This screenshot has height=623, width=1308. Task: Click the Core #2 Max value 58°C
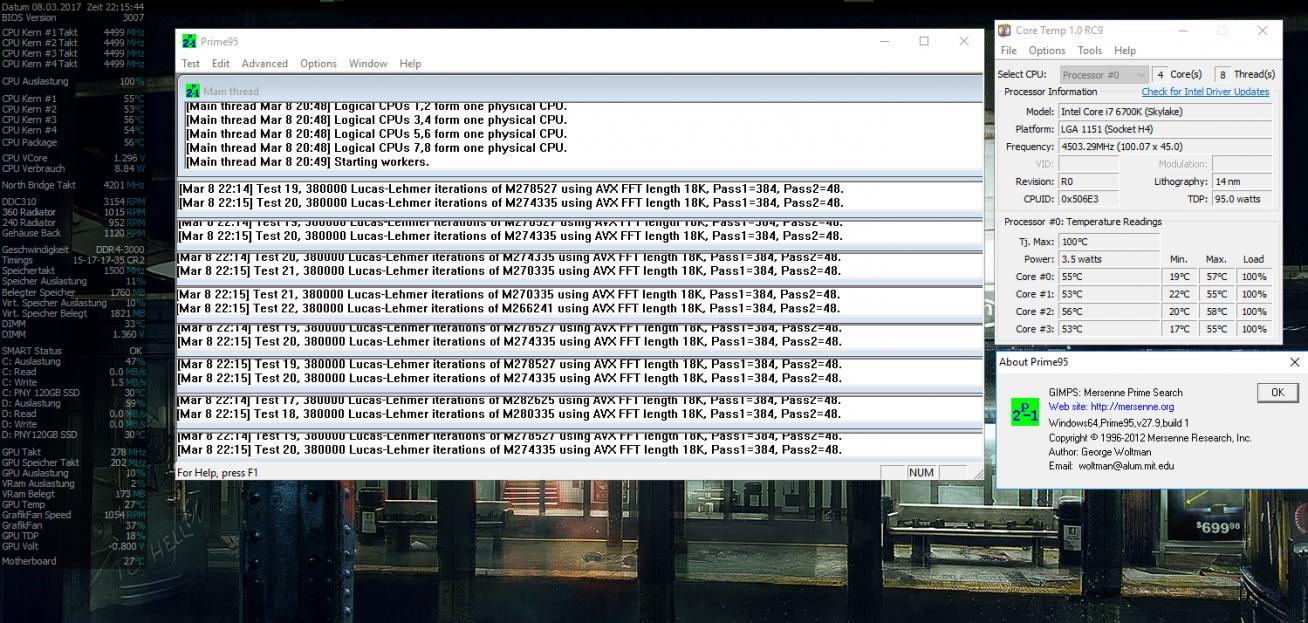tap(1216, 312)
